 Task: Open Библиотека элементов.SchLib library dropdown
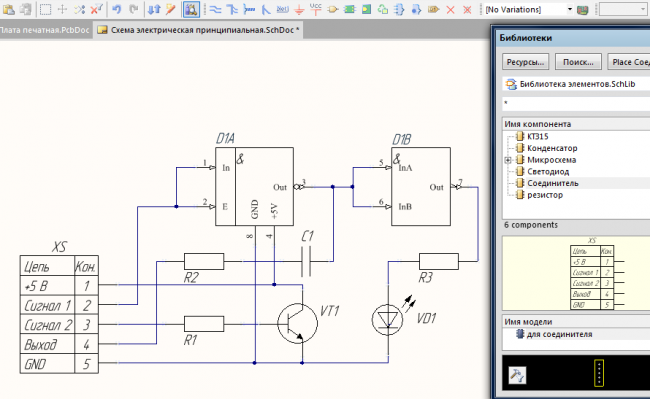click(576, 84)
